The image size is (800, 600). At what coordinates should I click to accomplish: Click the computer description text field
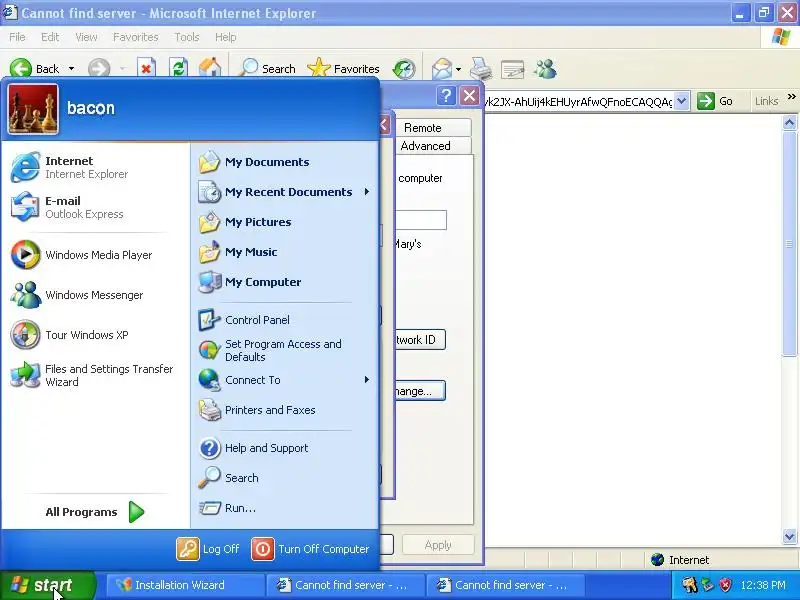421,220
